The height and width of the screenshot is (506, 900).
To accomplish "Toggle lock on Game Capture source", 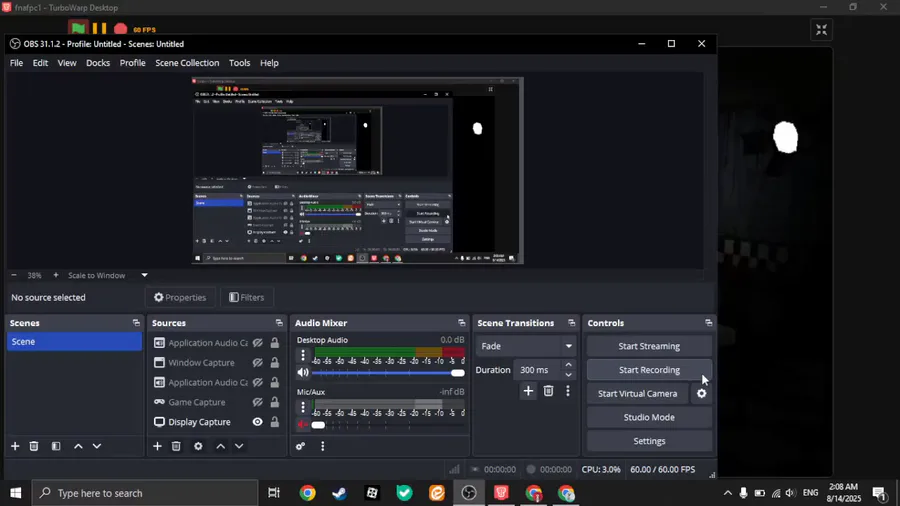I will [x=275, y=402].
